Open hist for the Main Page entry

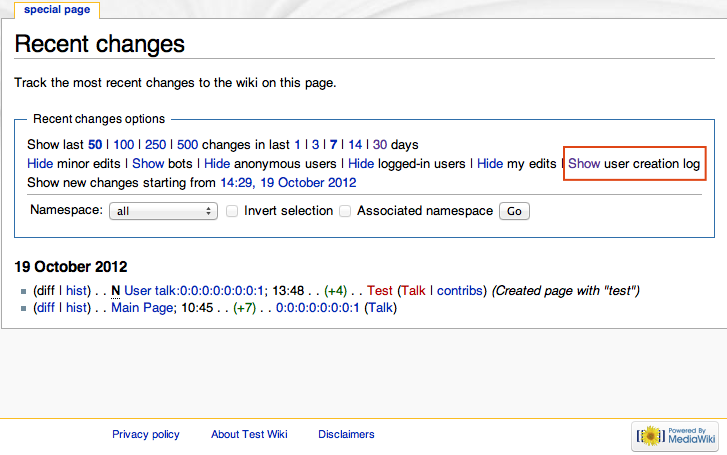(x=77, y=308)
